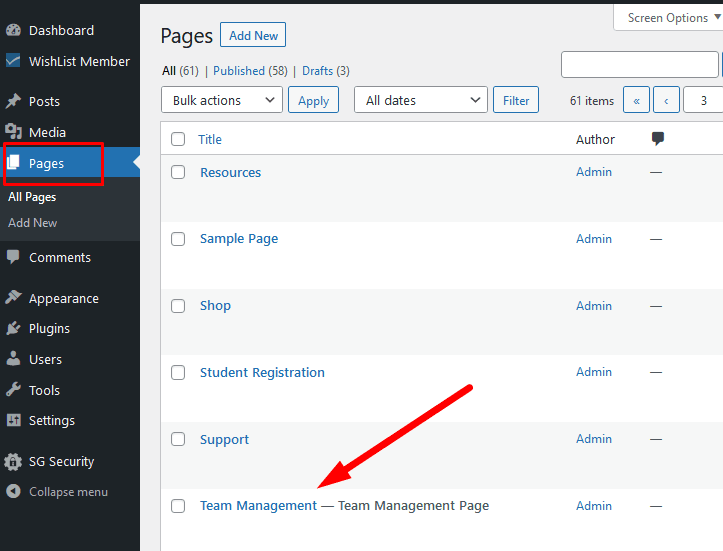
Task: Open the Bulk actions dropdown
Action: pyautogui.click(x=222, y=100)
